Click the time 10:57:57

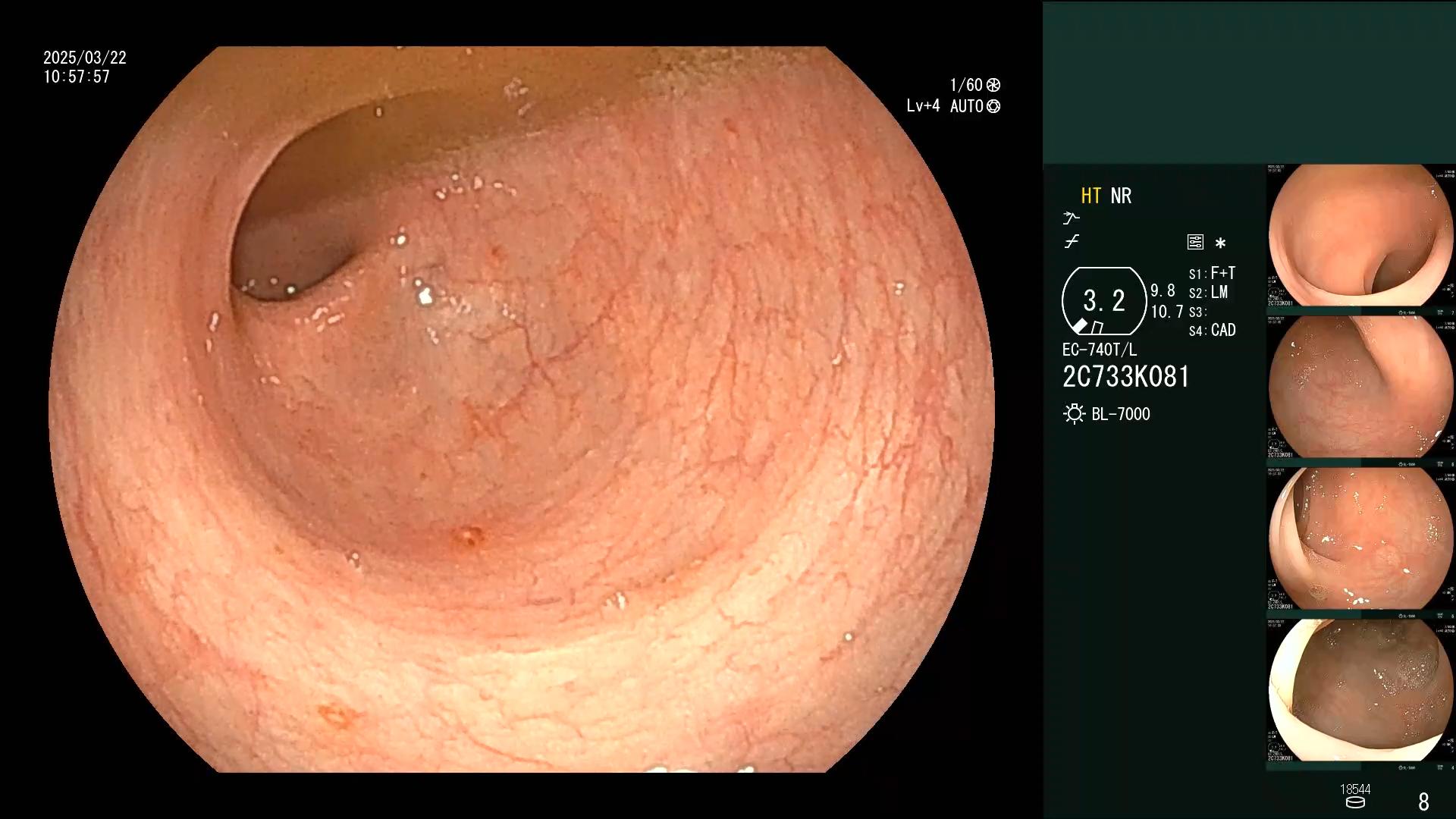(x=77, y=77)
